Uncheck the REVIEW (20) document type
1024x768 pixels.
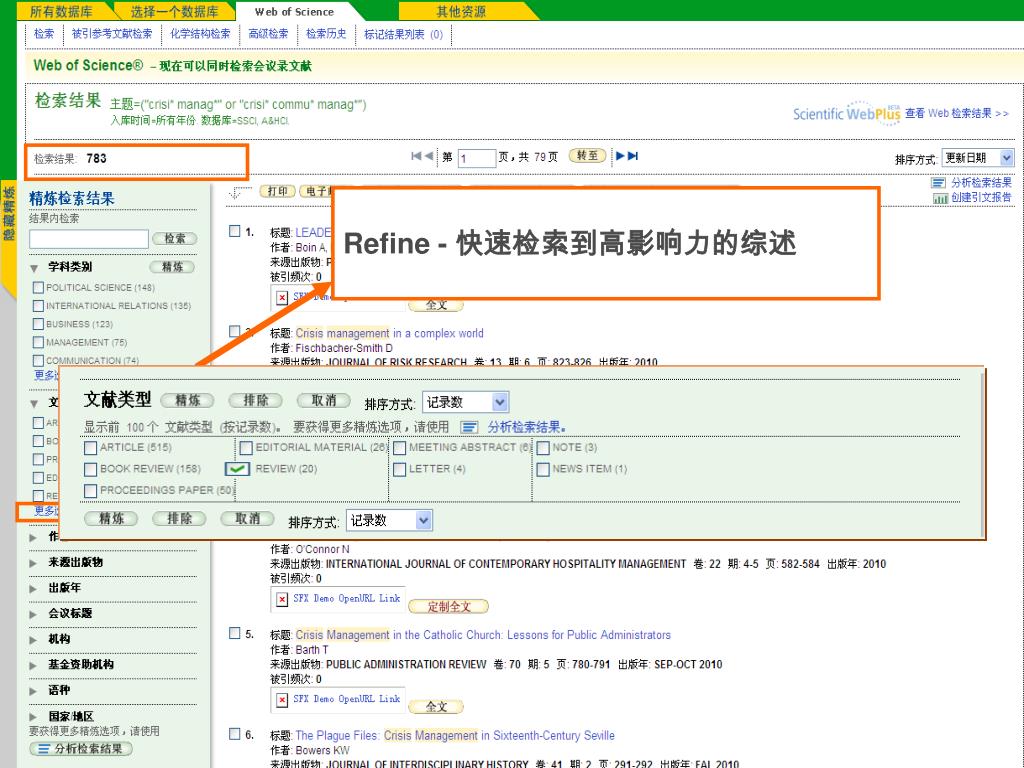point(237,469)
